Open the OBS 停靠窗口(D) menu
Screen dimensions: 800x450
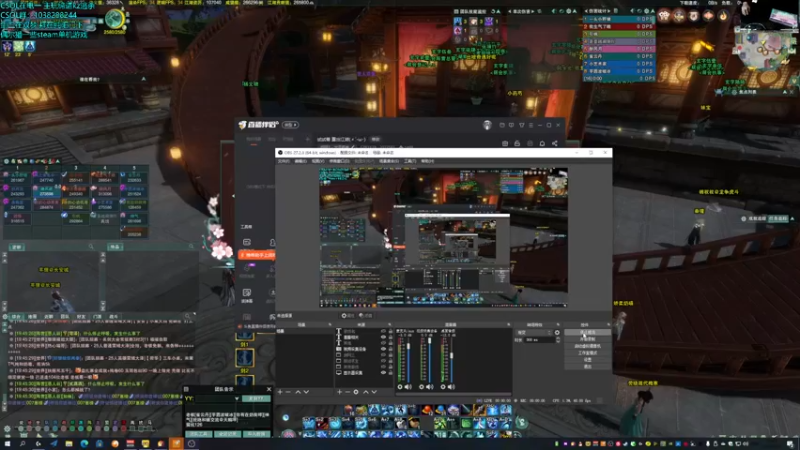point(339,161)
